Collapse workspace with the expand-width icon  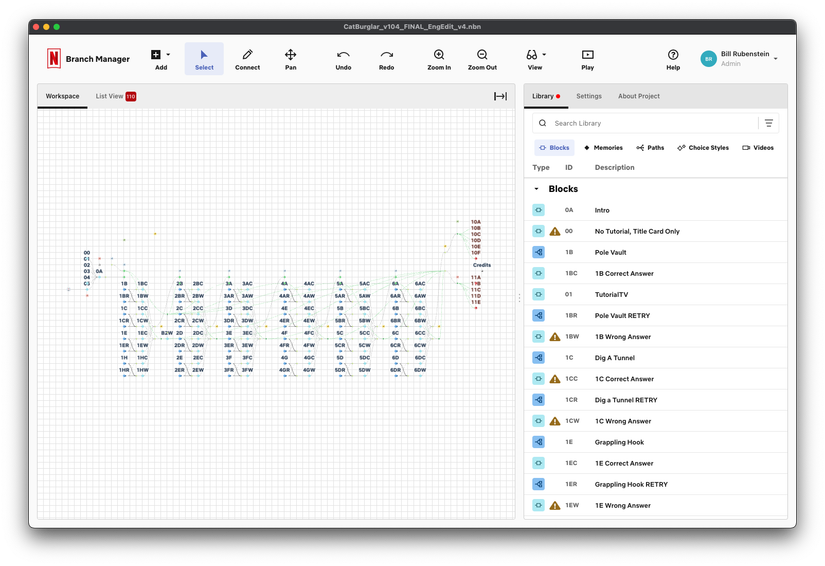tap(500, 96)
